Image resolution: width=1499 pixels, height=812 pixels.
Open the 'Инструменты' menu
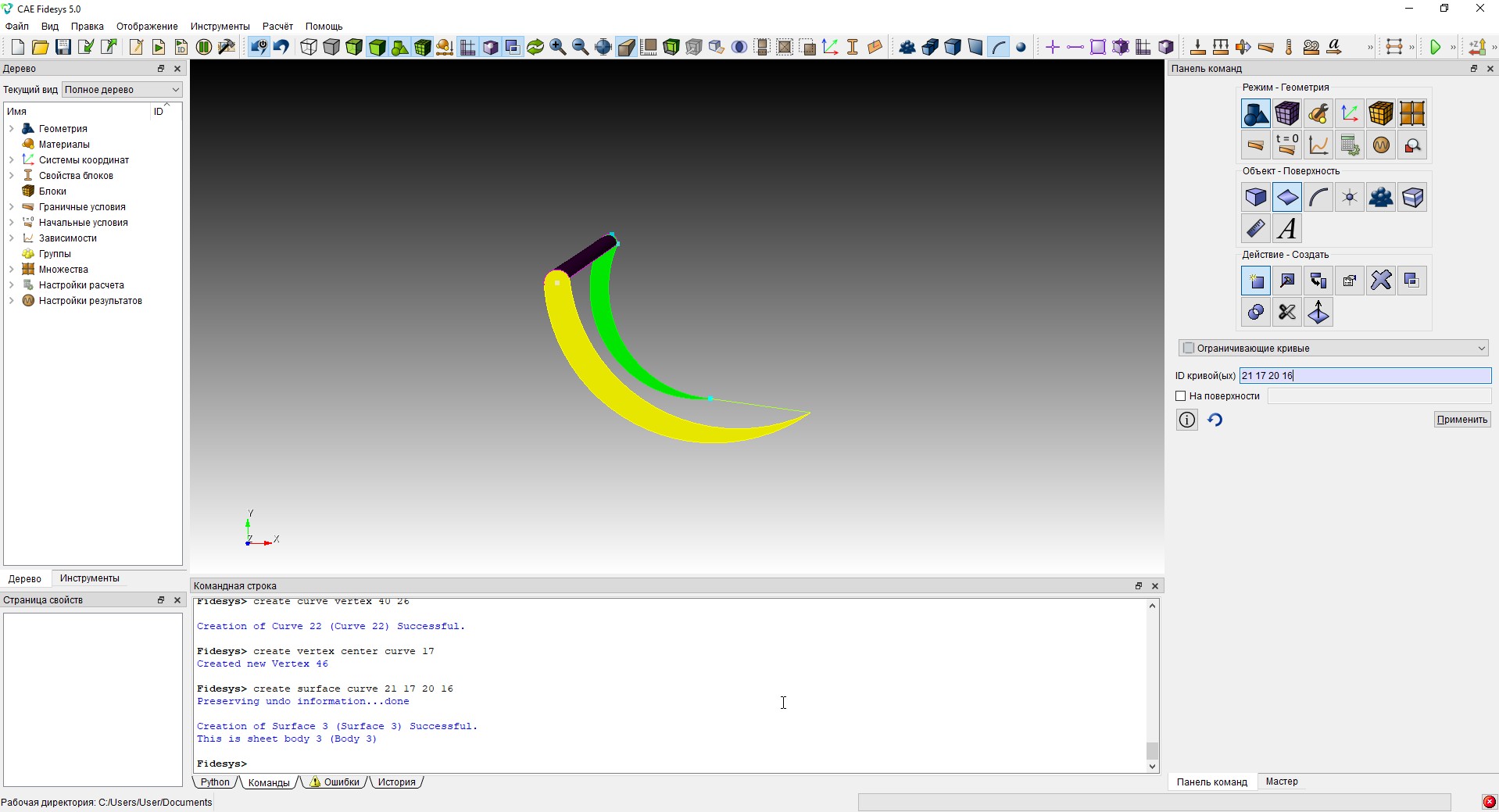click(x=220, y=26)
